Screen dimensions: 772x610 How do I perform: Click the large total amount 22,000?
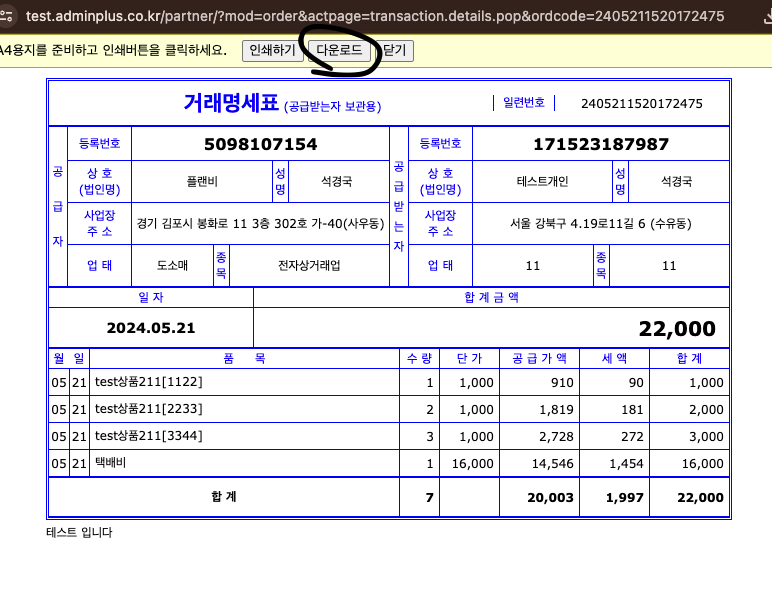[x=677, y=329]
